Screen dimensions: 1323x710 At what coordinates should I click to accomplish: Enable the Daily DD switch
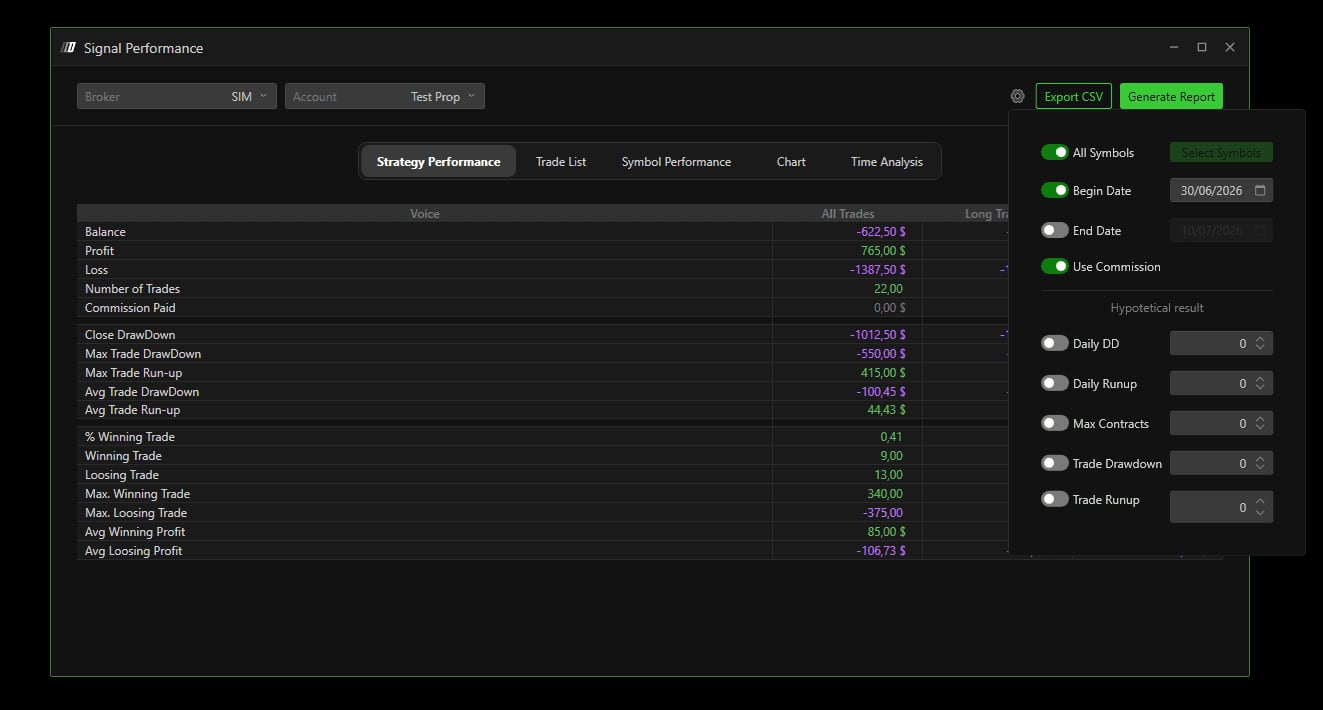point(1055,343)
